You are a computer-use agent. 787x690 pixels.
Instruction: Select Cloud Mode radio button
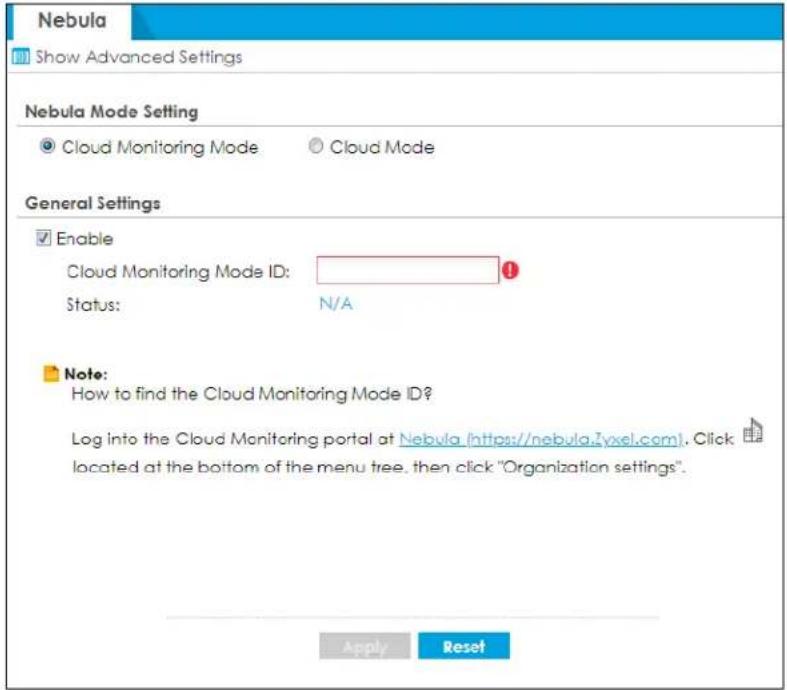316,146
